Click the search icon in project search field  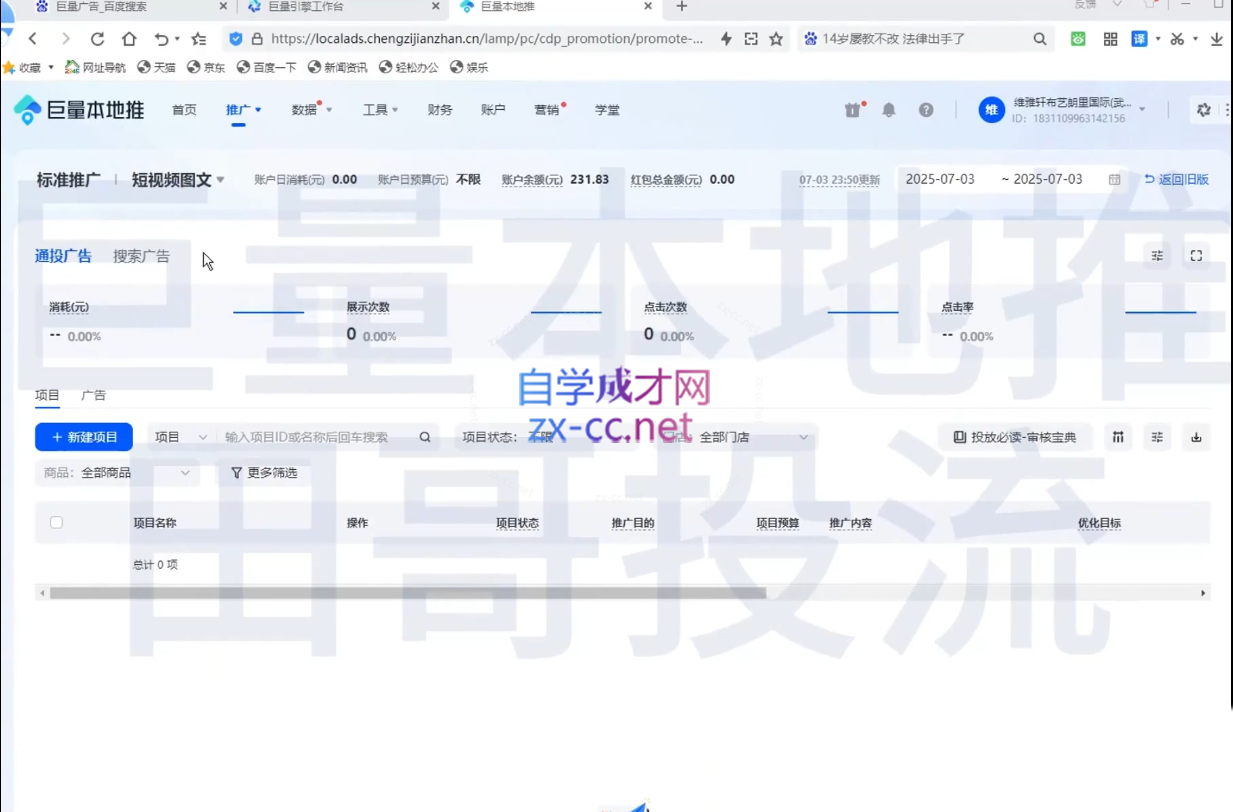pyautogui.click(x=425, y=437)
